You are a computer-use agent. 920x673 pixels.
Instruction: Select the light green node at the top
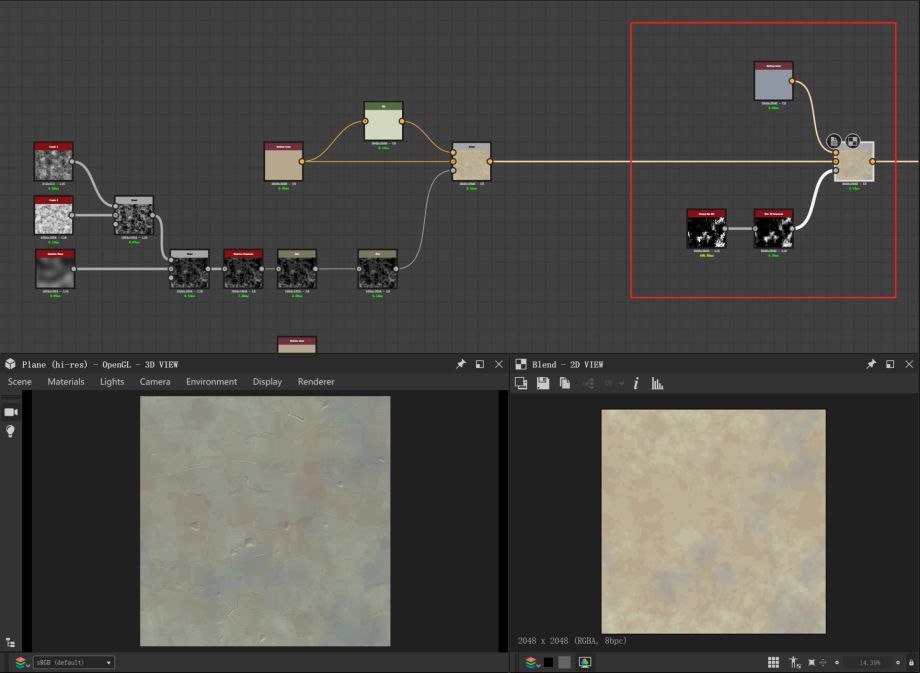coord(383,121)
